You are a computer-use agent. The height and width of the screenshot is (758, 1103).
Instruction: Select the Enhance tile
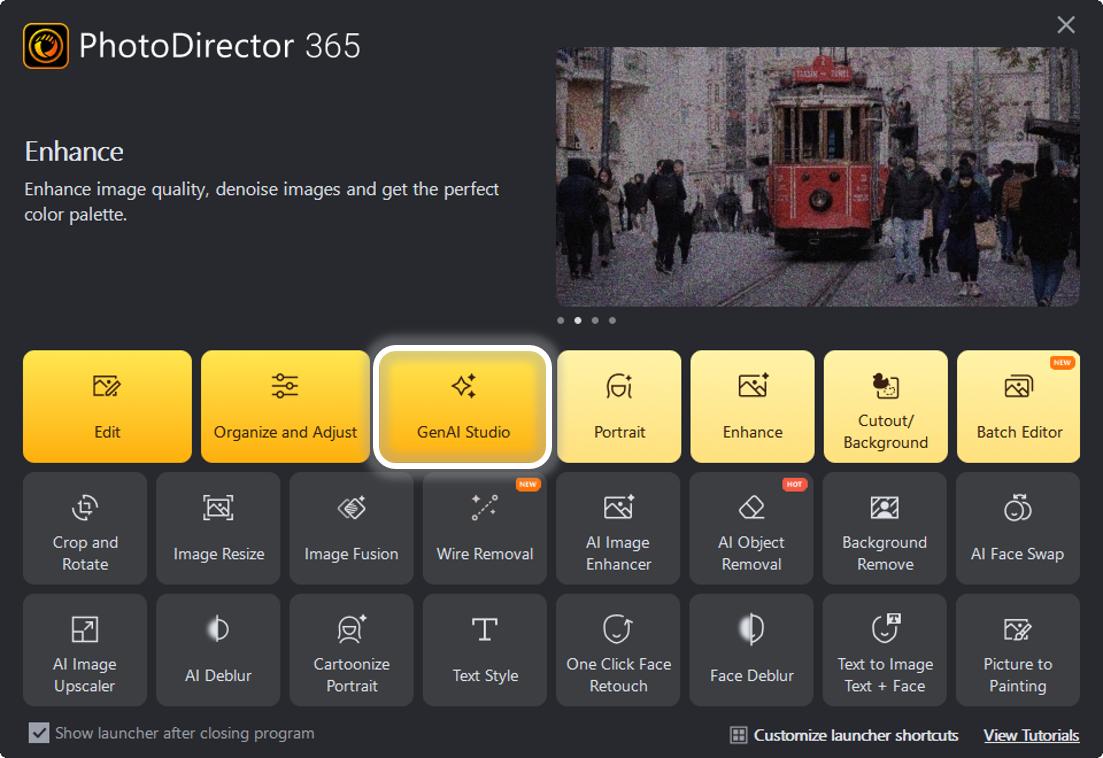[x=752, y=406]
